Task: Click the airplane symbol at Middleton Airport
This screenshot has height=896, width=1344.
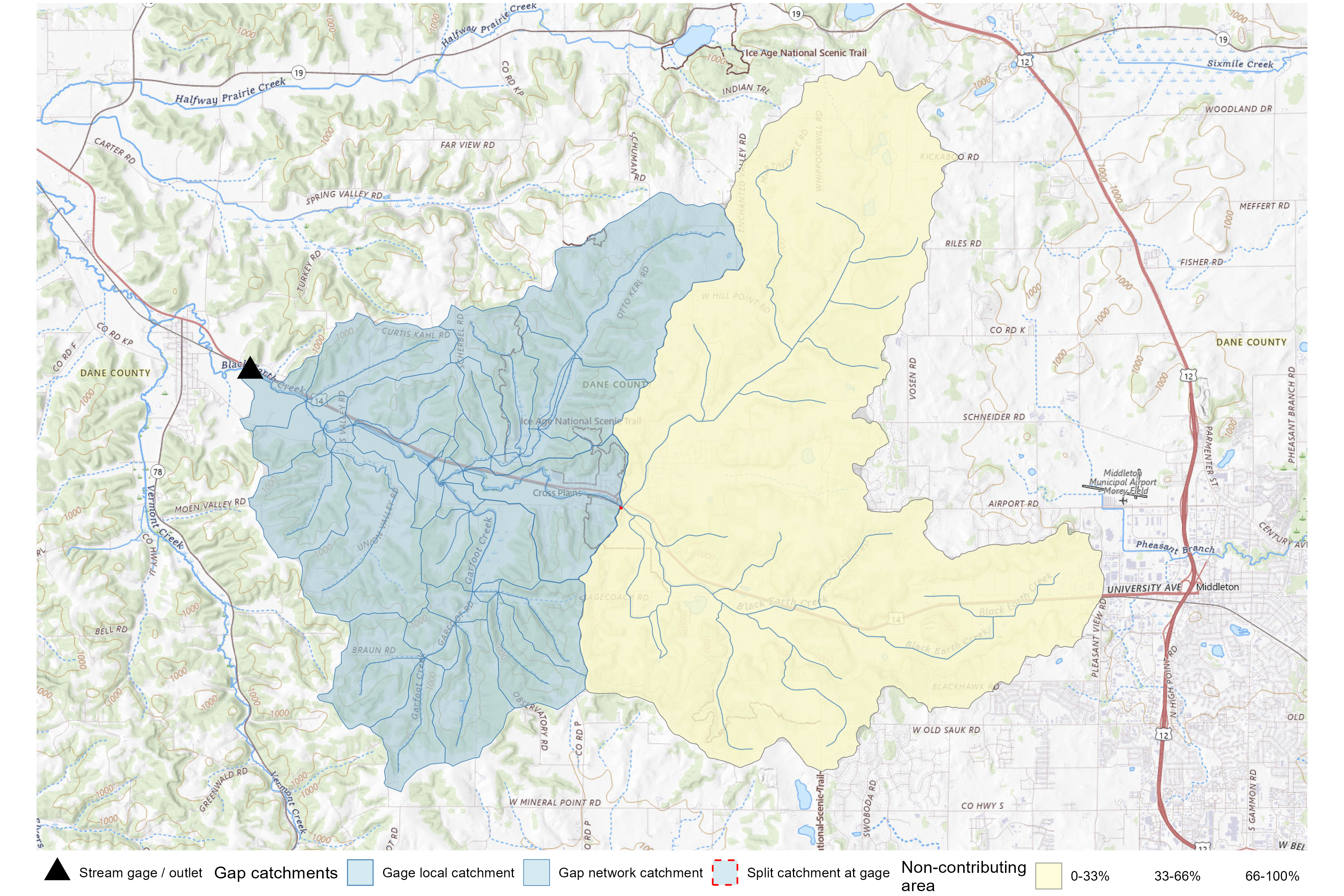Action: [1123, 500]
